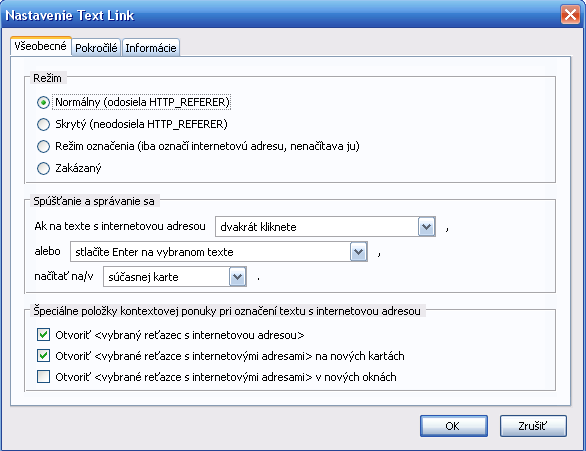Click the Zrušiť cancel button

[x=533, y=426]
